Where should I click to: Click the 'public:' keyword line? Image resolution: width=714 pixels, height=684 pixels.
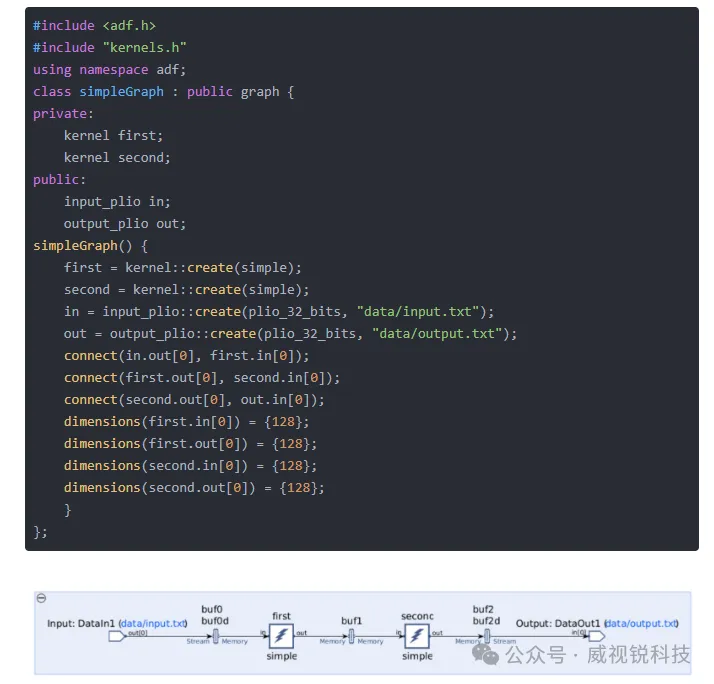59,179
